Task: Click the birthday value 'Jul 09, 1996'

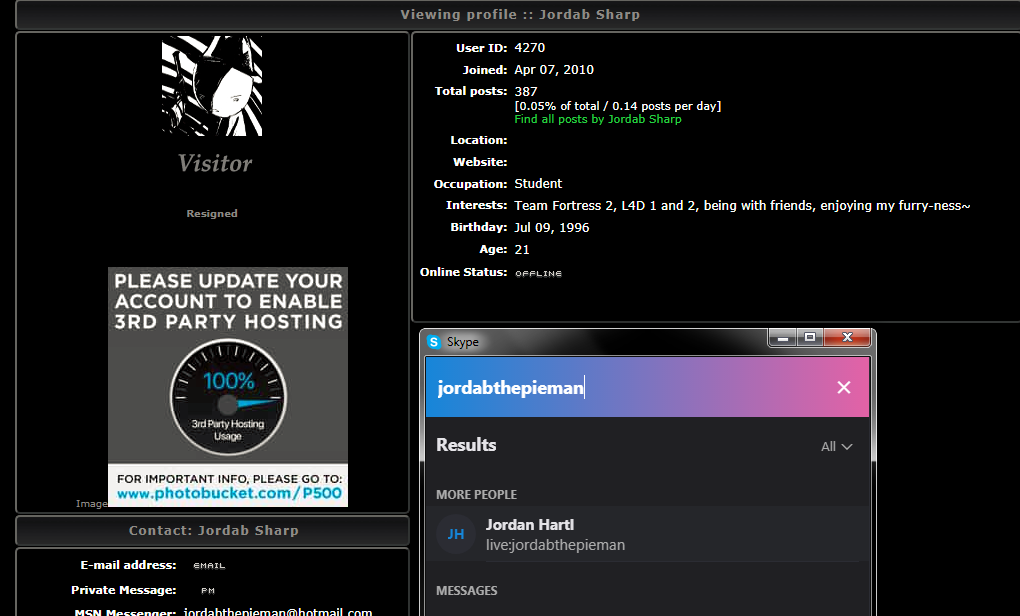Action: click(552, 228)
